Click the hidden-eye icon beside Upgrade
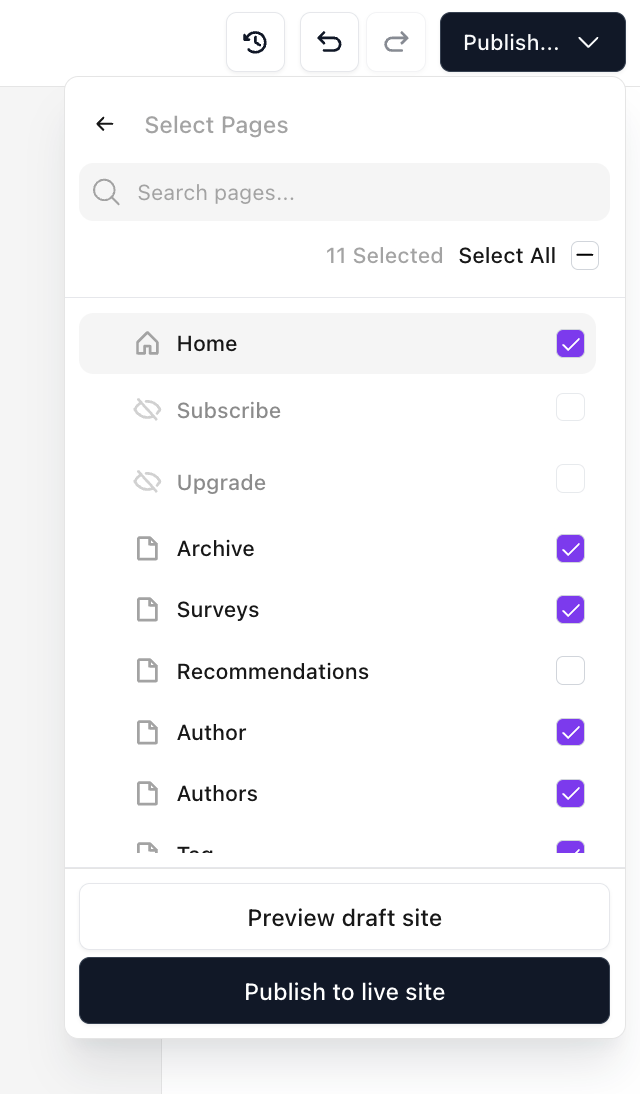Viewport: 640px width, 1094px height. (x=147, y=482)
